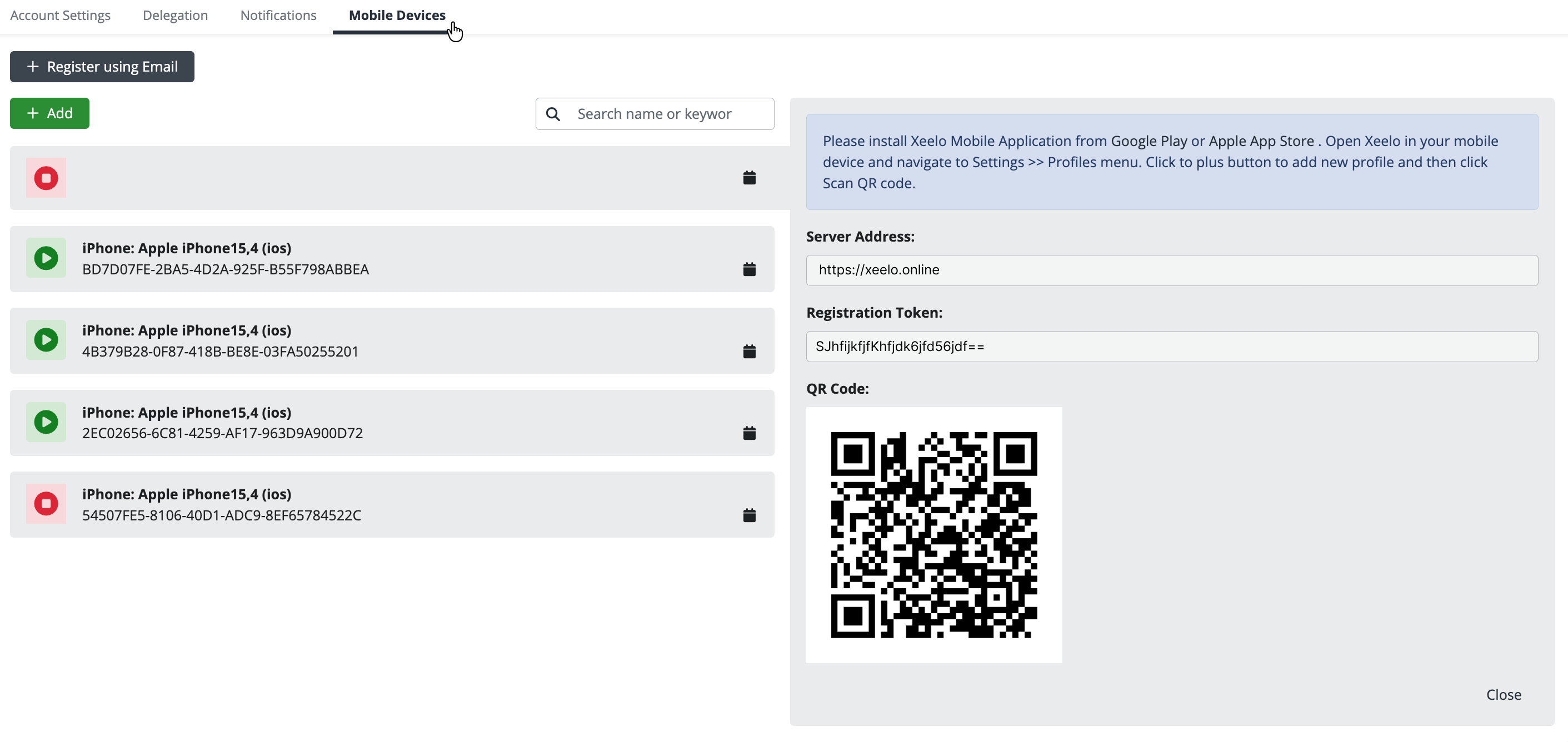Viewport: 1568px width, 742px height.
Task: Focus the Search name or keyword field
Action: 670,114
